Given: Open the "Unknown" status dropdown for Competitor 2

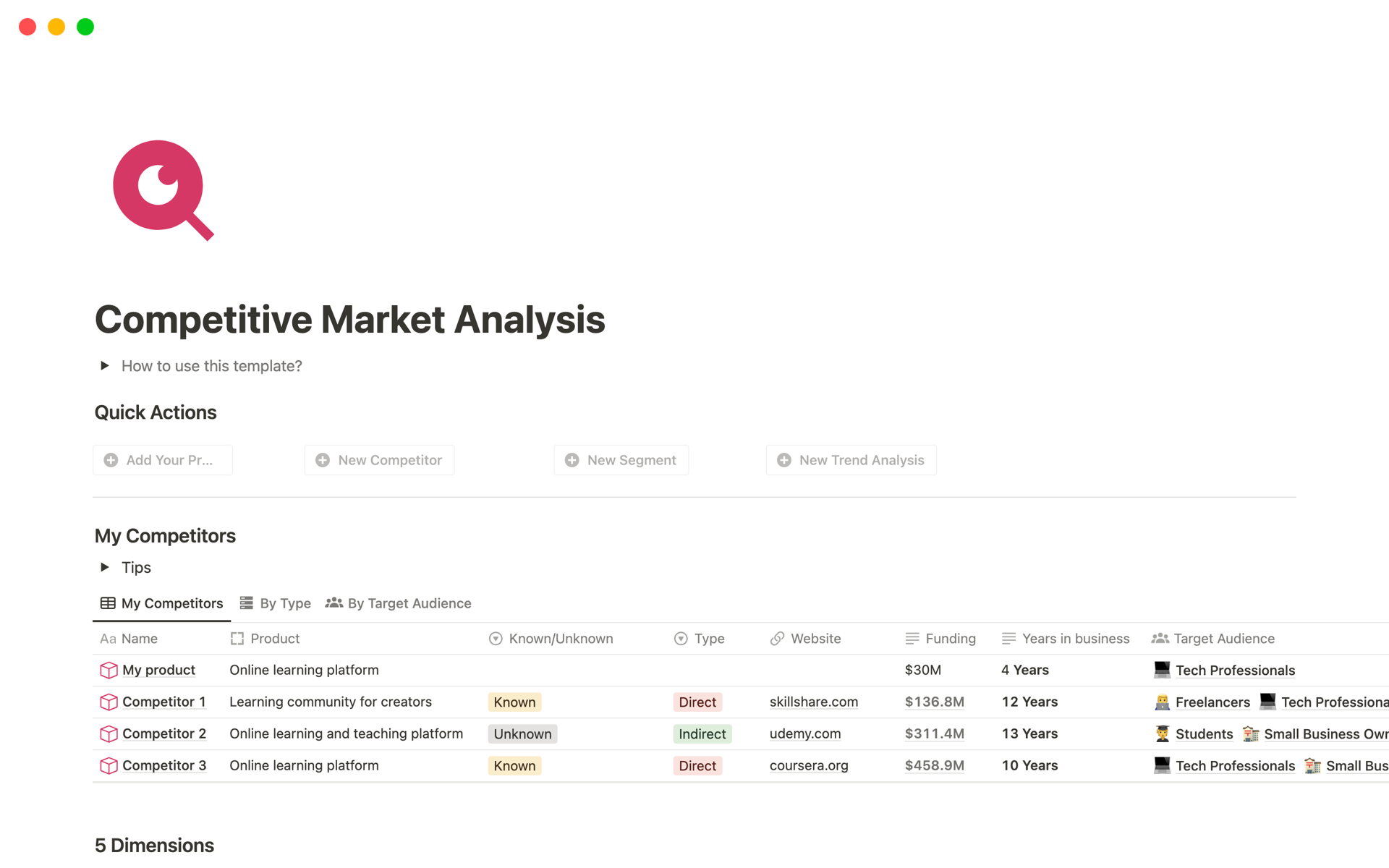Looking at the screenshot, I should point(522,733).
